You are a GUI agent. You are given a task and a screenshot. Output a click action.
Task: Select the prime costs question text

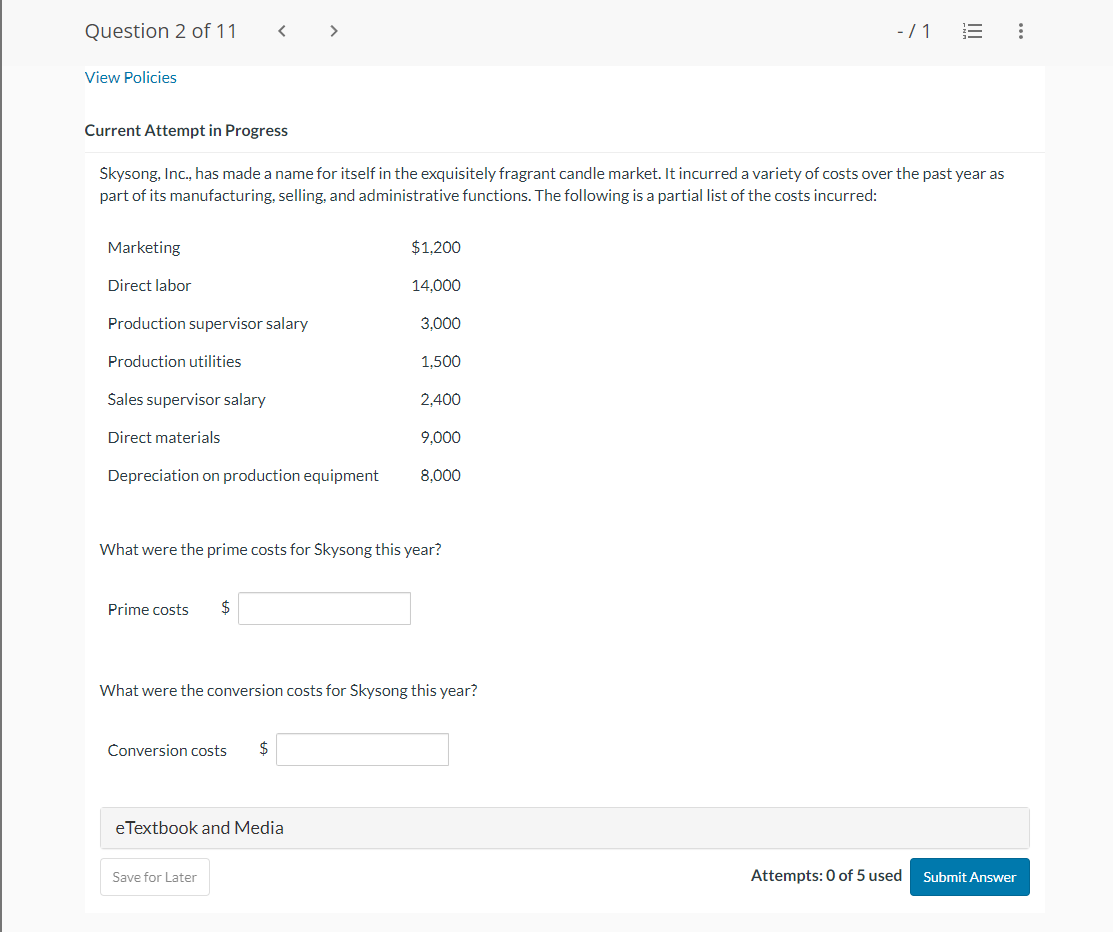(x=270, y=549)
